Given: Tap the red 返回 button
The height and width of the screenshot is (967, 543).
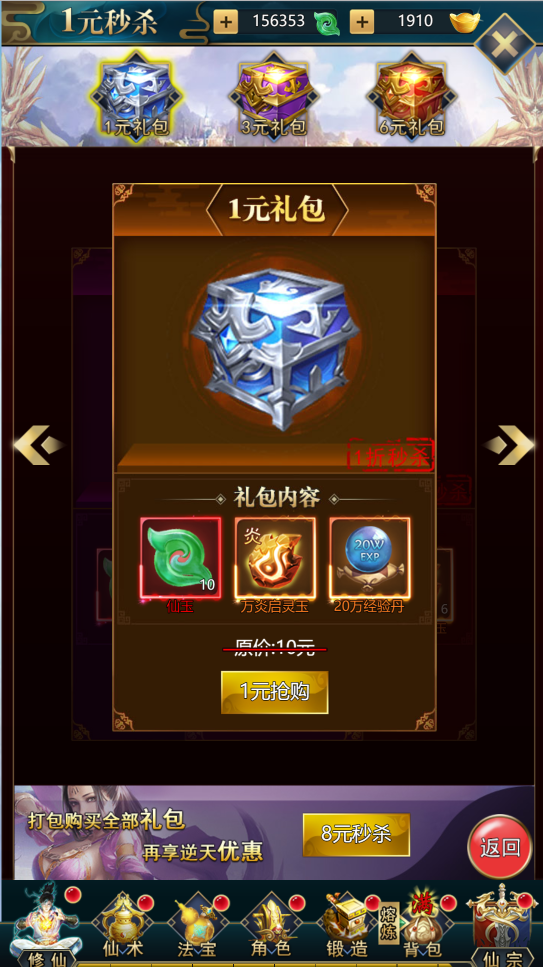Looking at the screenshot, I should pyautogui.click(x=500, y=847).
